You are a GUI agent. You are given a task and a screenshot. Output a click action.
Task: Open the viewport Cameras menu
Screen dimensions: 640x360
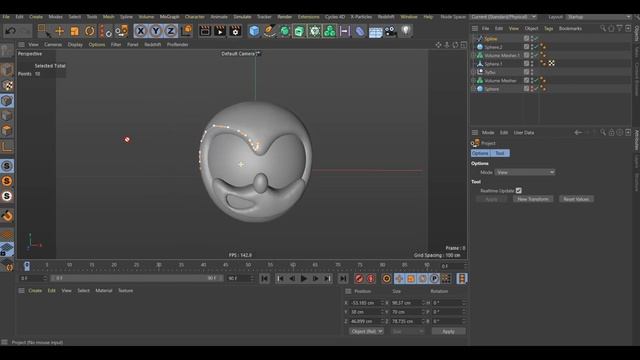[53, 44]
